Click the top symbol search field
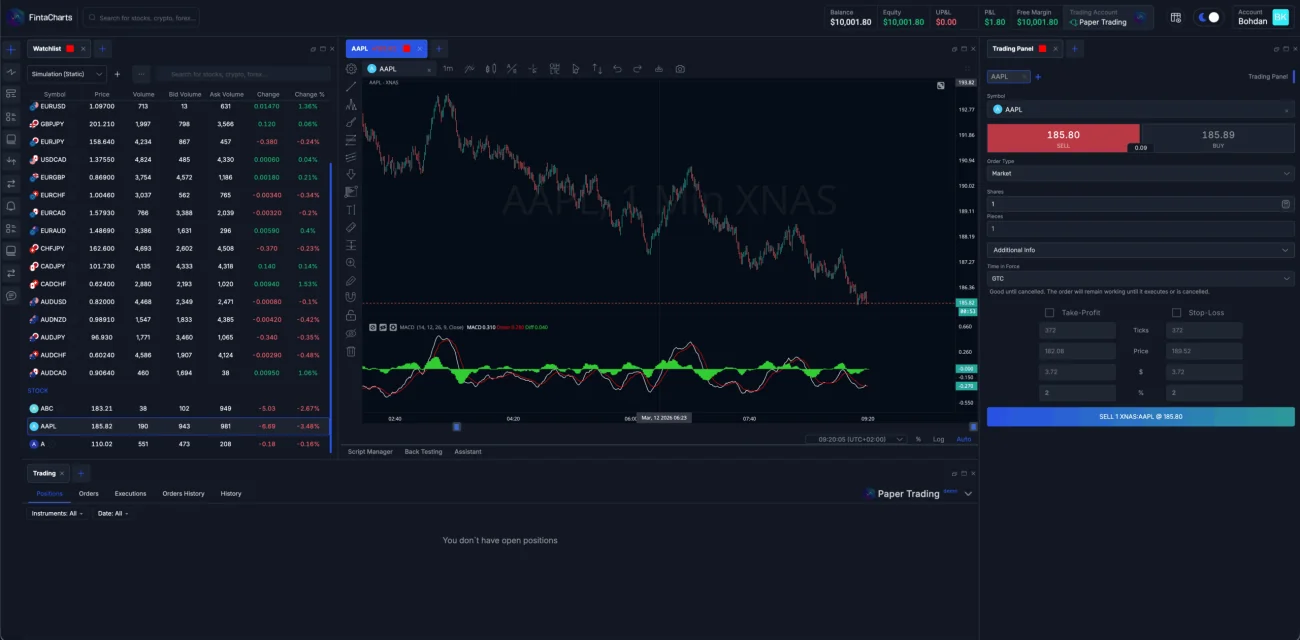 tap(141, 18)
